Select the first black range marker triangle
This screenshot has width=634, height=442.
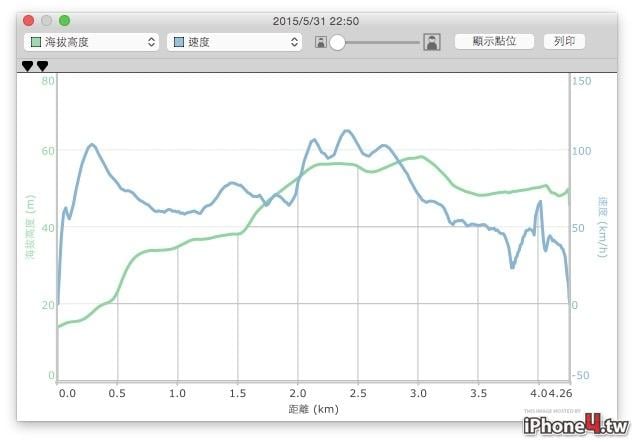click(x=27, y=66)
